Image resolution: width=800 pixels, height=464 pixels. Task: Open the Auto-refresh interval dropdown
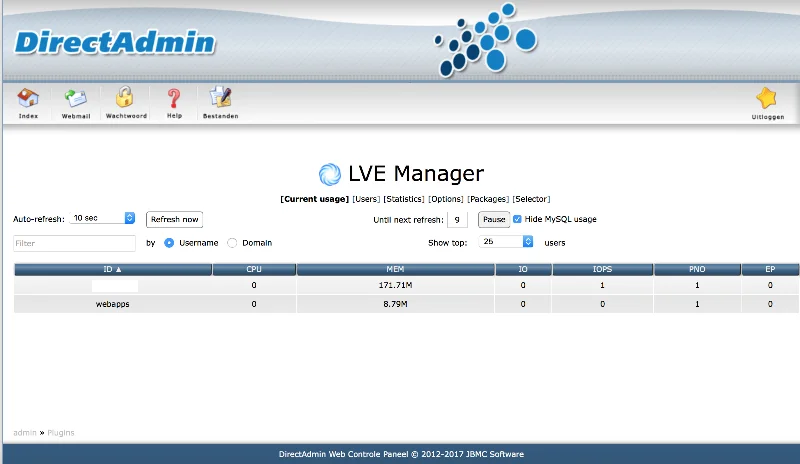click(x=102, y=218)
